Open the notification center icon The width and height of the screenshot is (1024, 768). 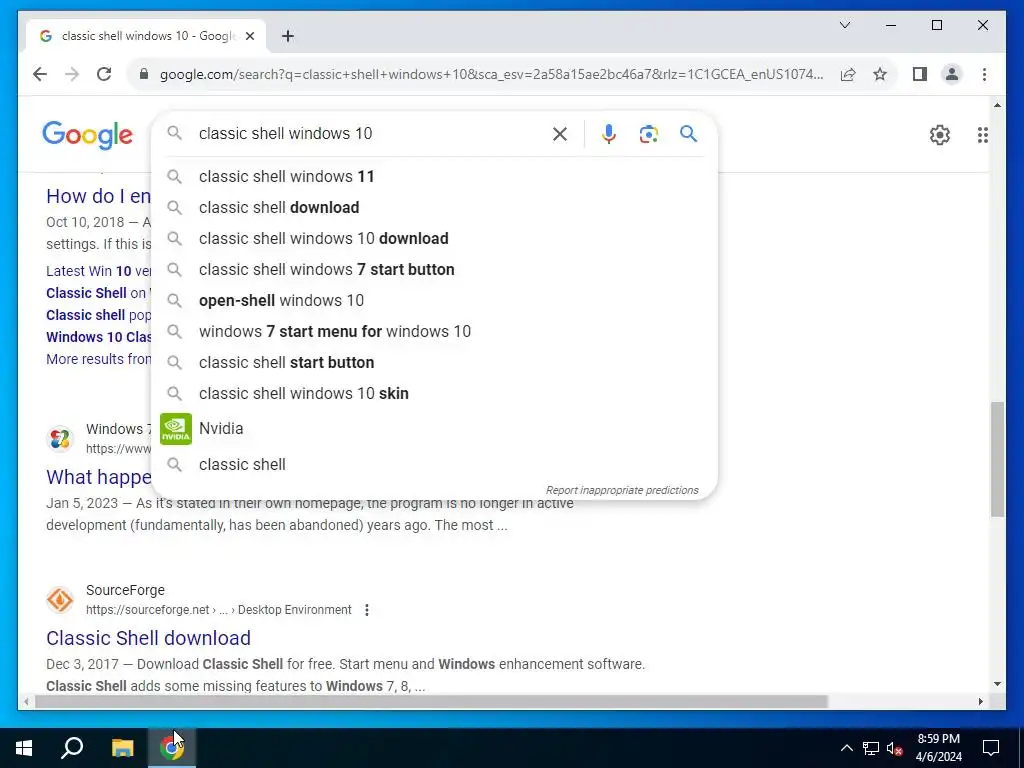(991, 748)
